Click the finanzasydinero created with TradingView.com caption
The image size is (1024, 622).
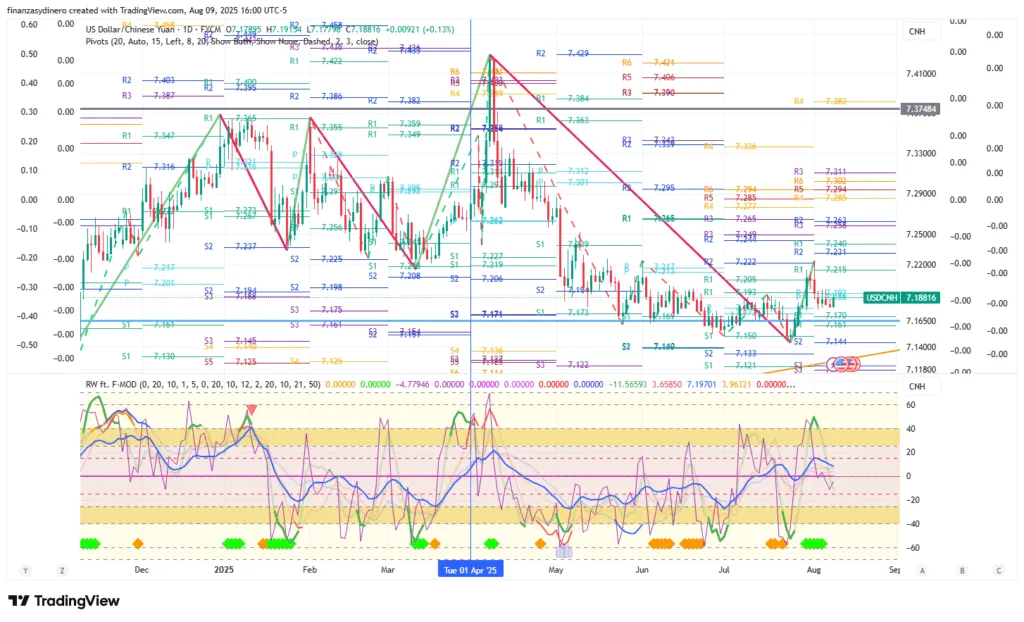click(x=147, y=10)
